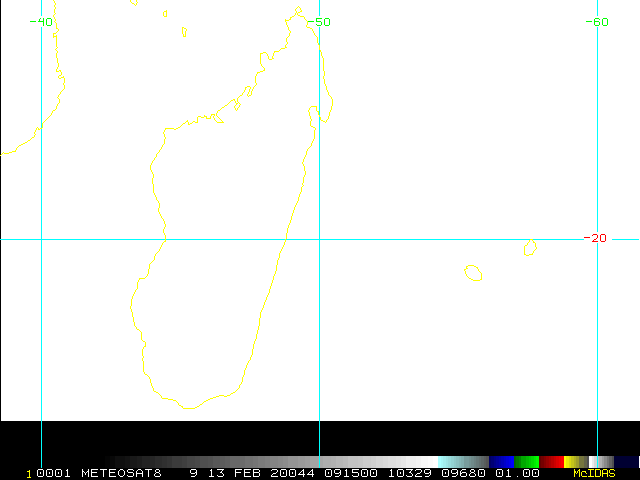The width and height of the screenshot is (640, 480).
Task: Click the southern tip of Madagascar
Action: (x=188, y=407)
